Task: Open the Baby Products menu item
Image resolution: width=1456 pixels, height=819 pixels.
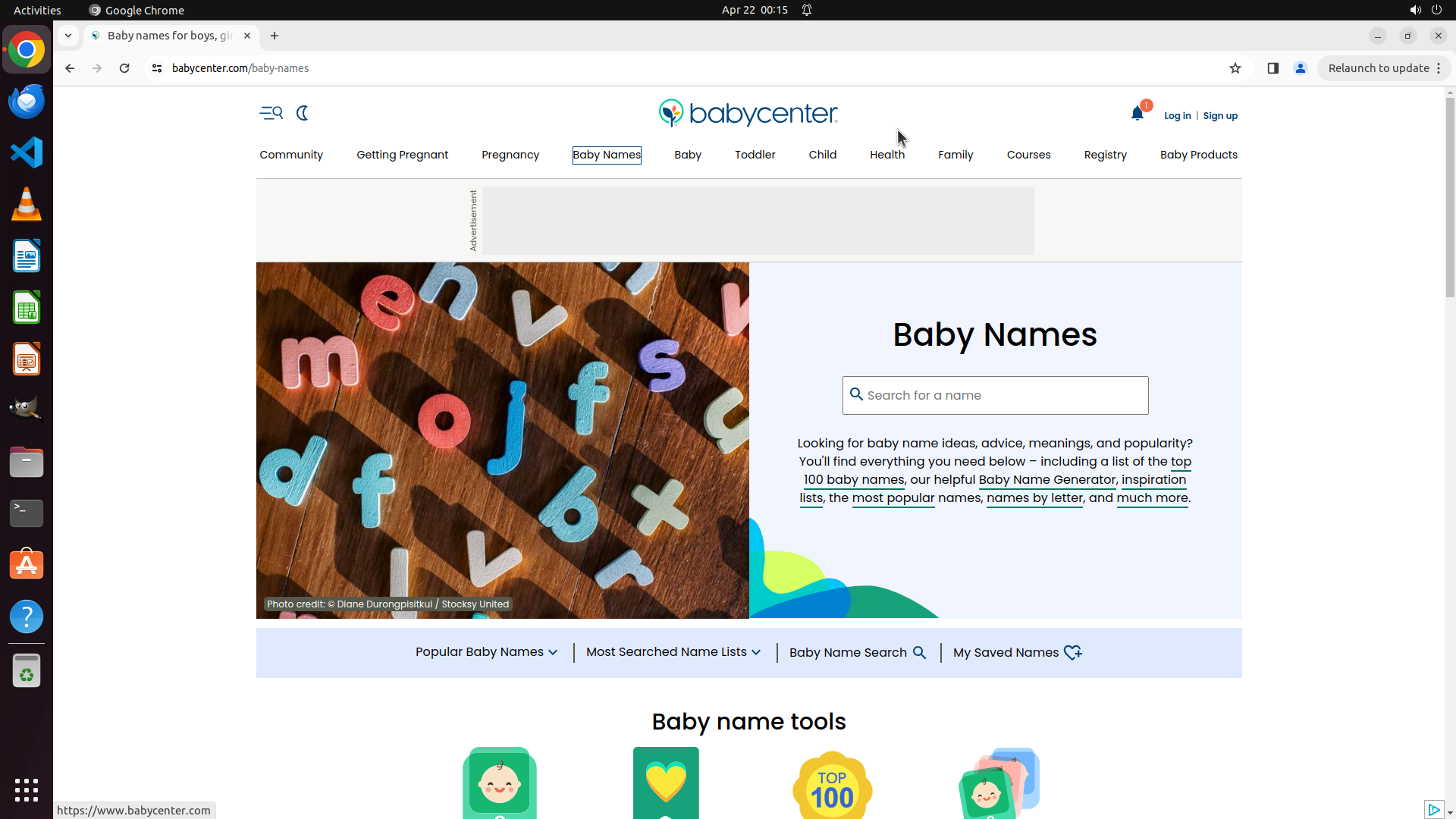Action: tap(1198, 155)
